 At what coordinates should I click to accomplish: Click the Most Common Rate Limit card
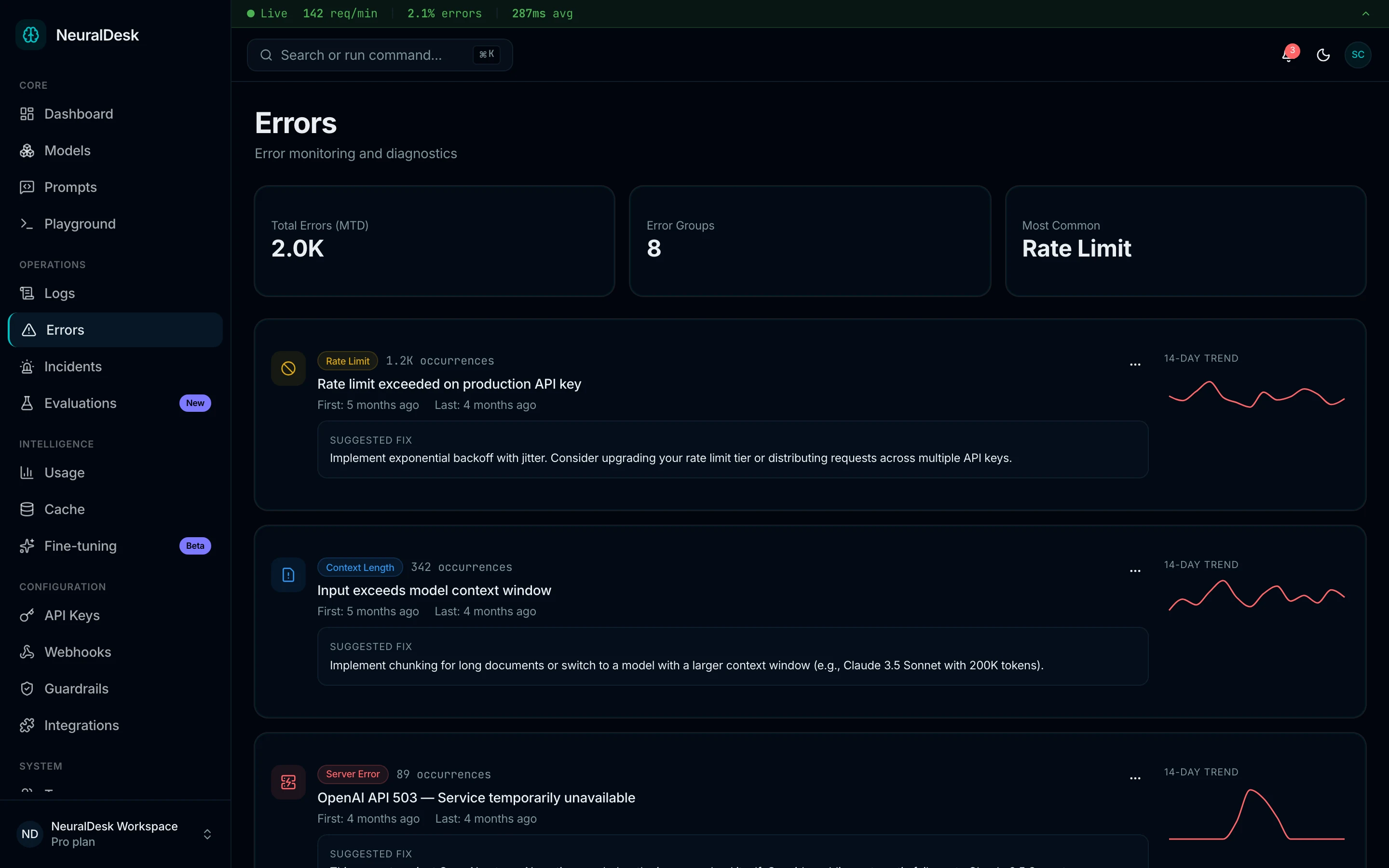coord(1186,241)
